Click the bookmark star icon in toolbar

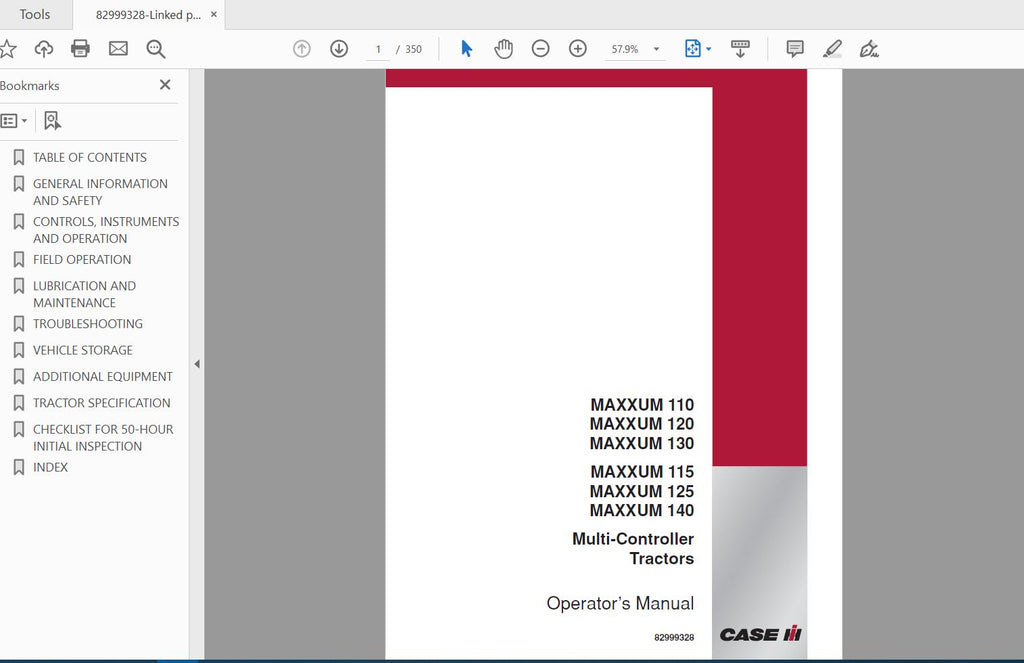[x=7, y=48]
